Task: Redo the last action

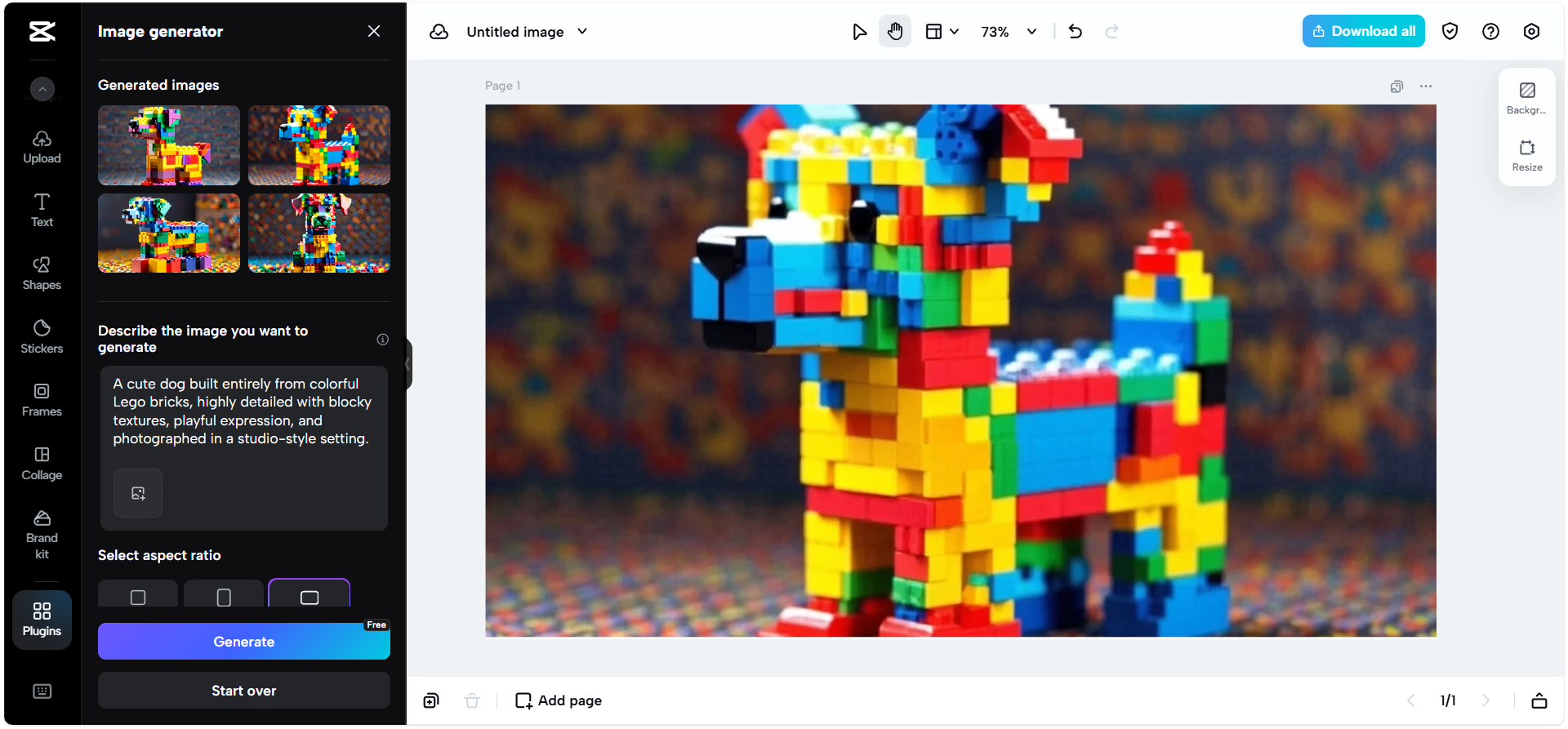Action: pyautogui.click(x=1111, y=32)
